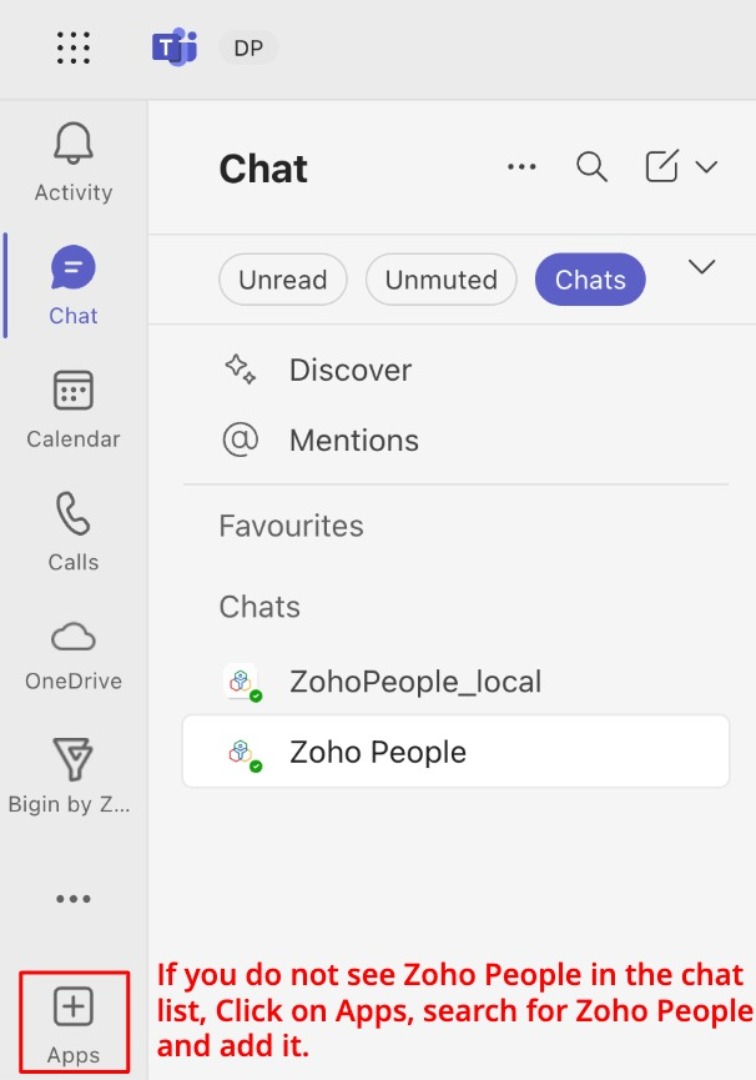Expand more filters chevron beside Chats

[702, 267]
